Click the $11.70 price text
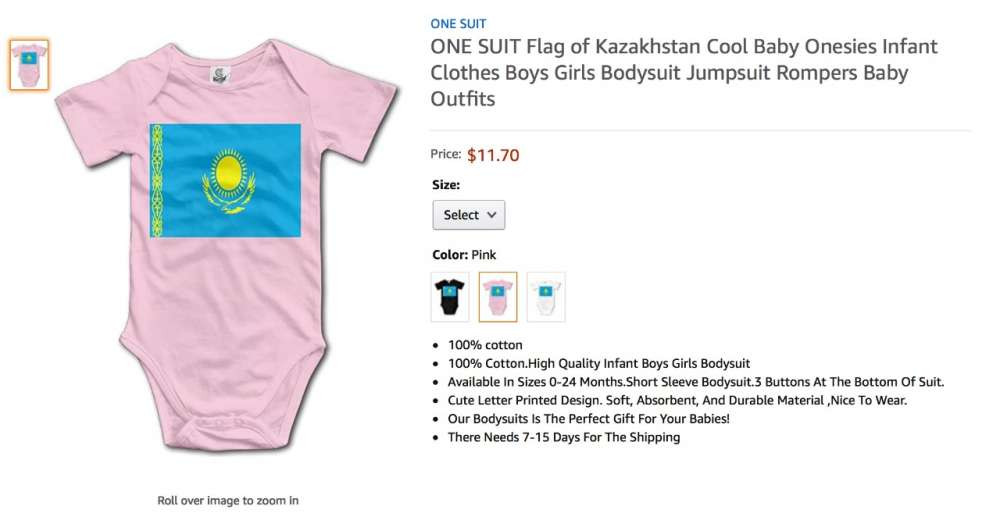Image resolution: width=1000 pixels, height=524 pixels. (493, 155)
